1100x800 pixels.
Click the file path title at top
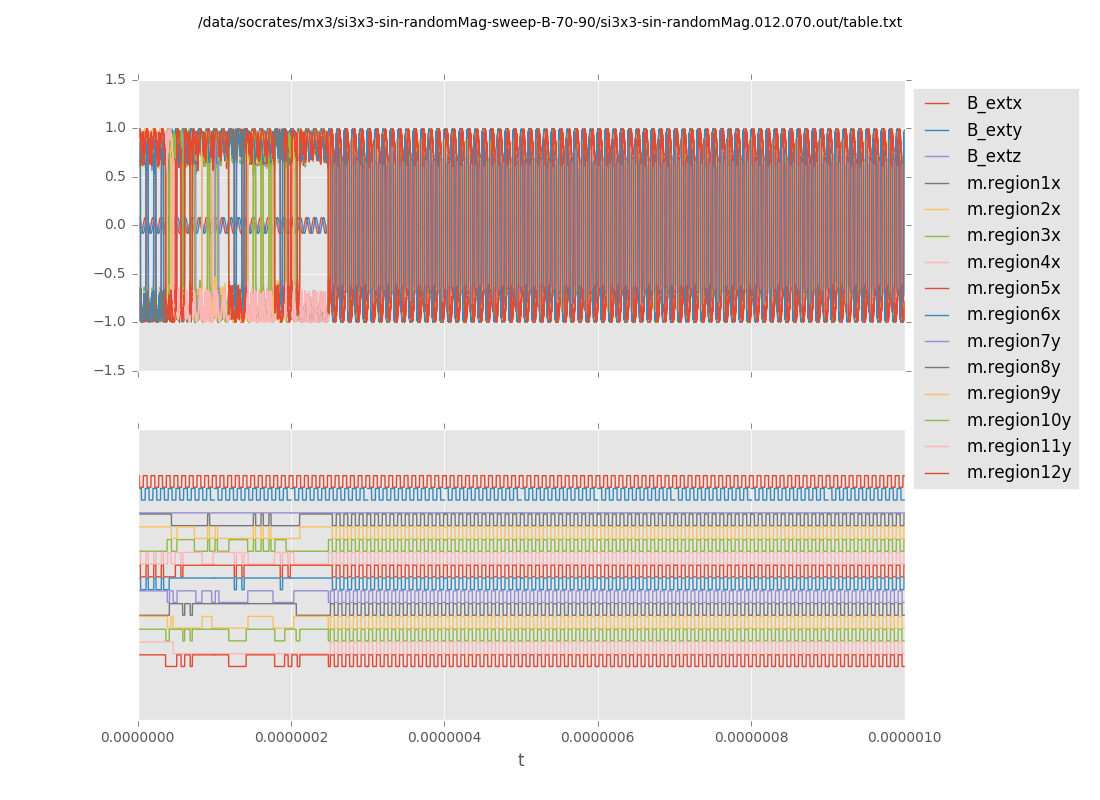click(x=549, y=22)
